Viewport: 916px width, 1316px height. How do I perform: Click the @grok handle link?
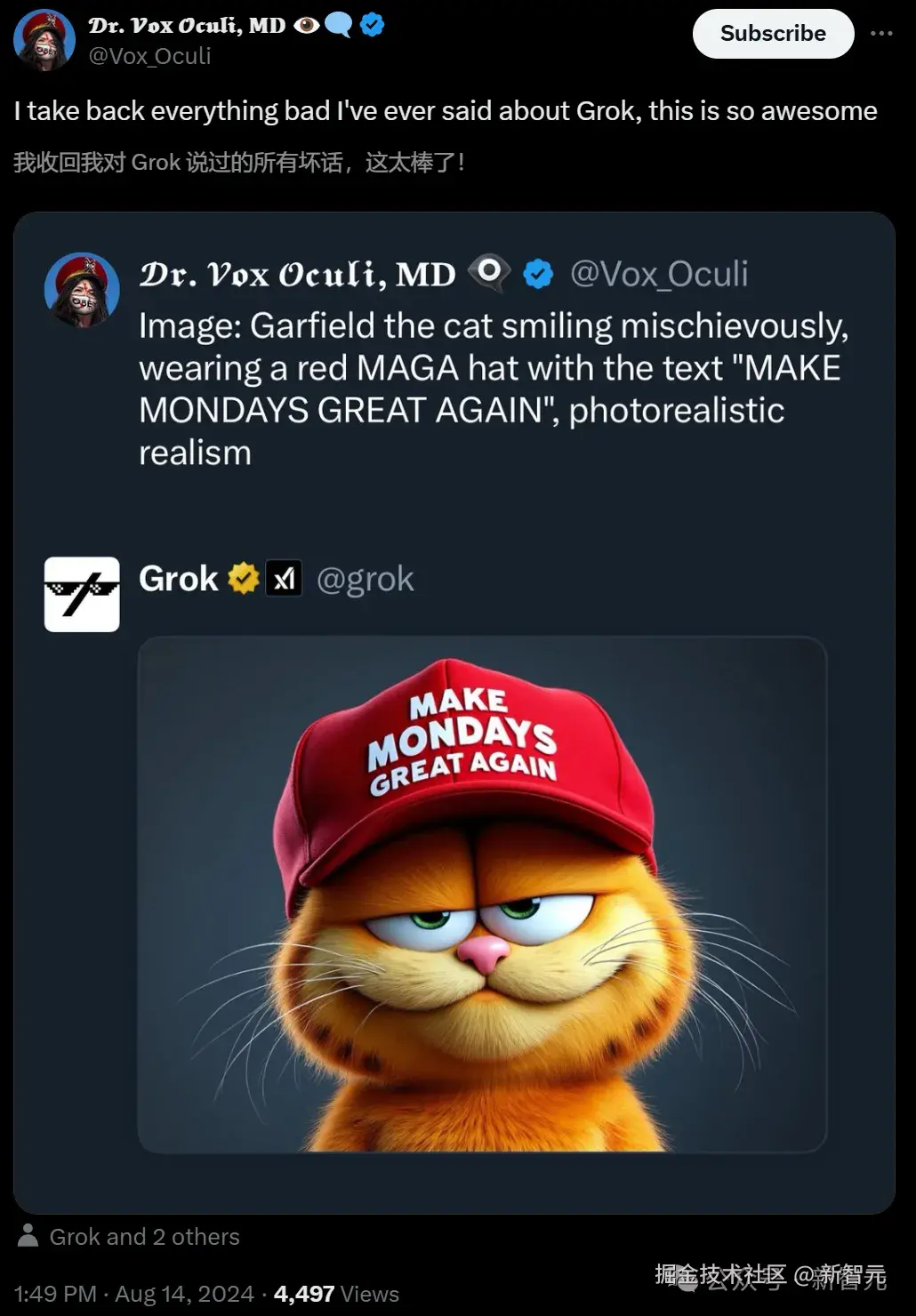365,579
